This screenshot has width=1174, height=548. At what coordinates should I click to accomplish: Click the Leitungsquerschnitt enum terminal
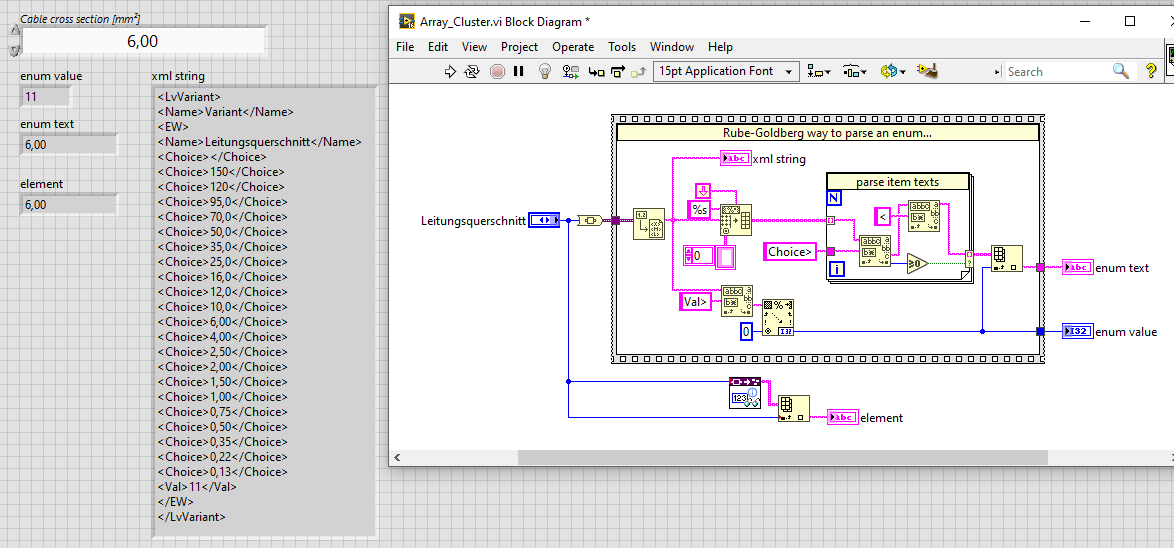543,221
